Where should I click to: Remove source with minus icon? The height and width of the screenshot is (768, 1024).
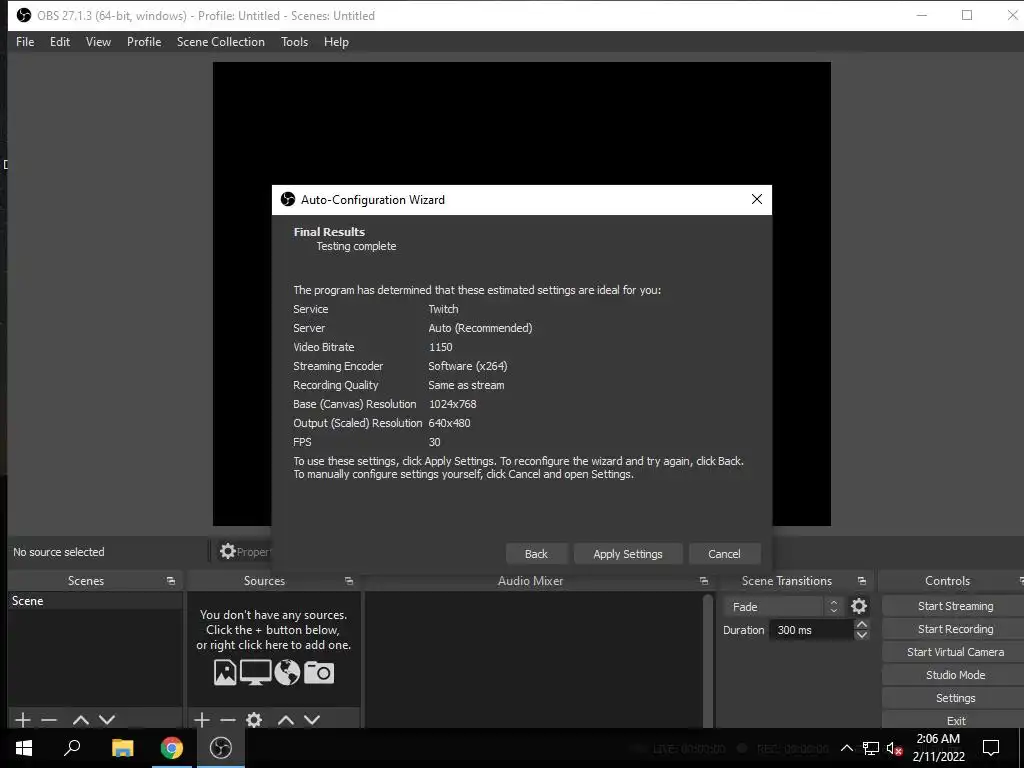coord(228,720)
